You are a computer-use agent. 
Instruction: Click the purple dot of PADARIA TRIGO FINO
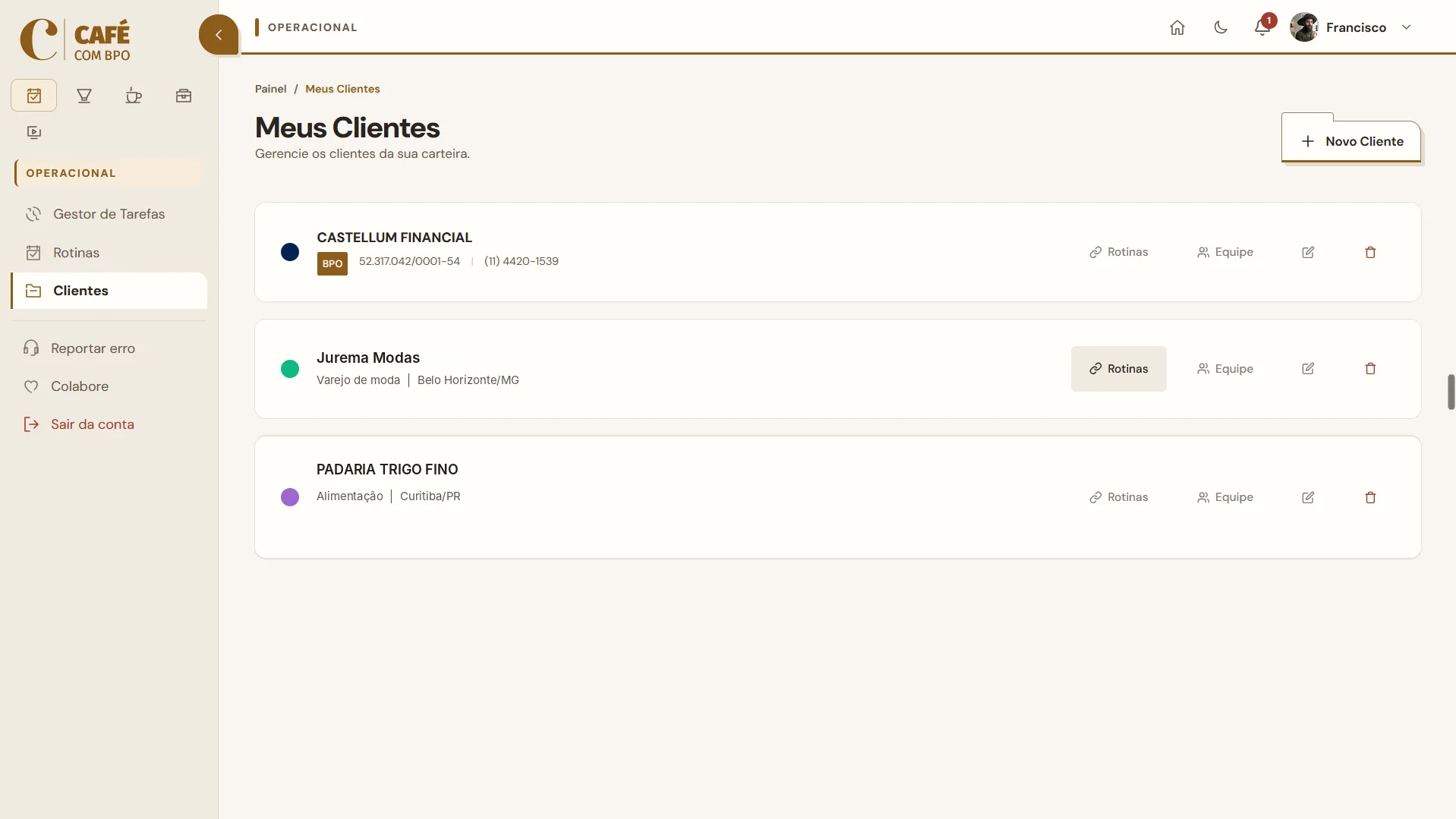pos(290,497)
